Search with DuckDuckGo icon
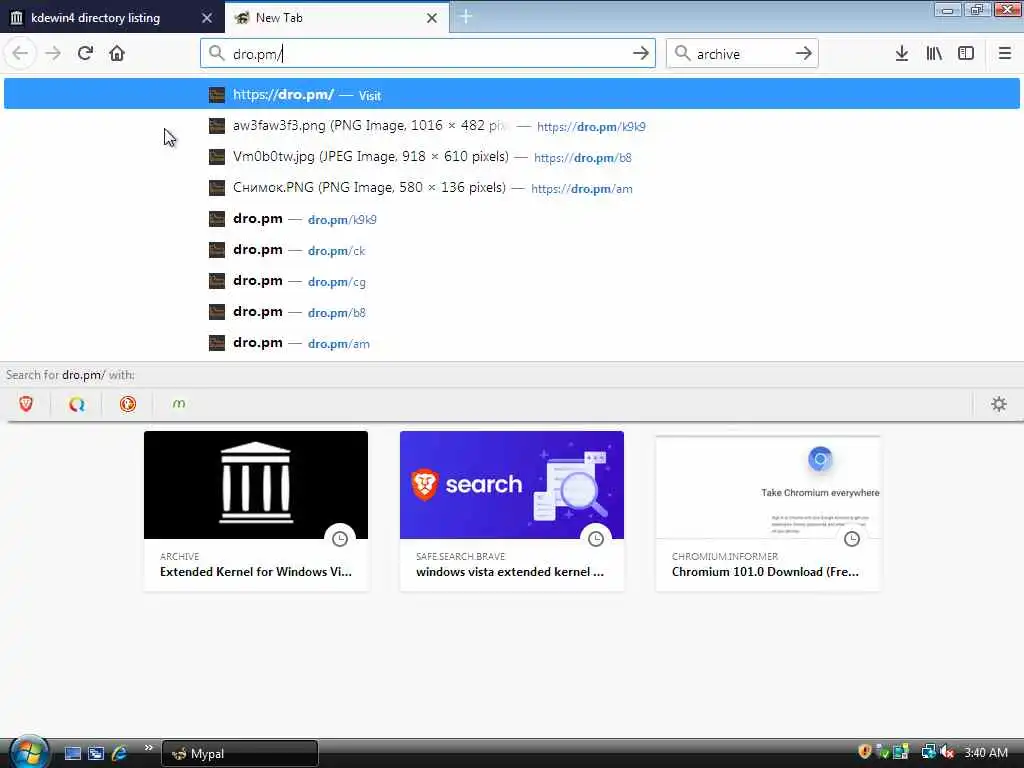This screenshot has width=1024, height=768. (128, 404)
